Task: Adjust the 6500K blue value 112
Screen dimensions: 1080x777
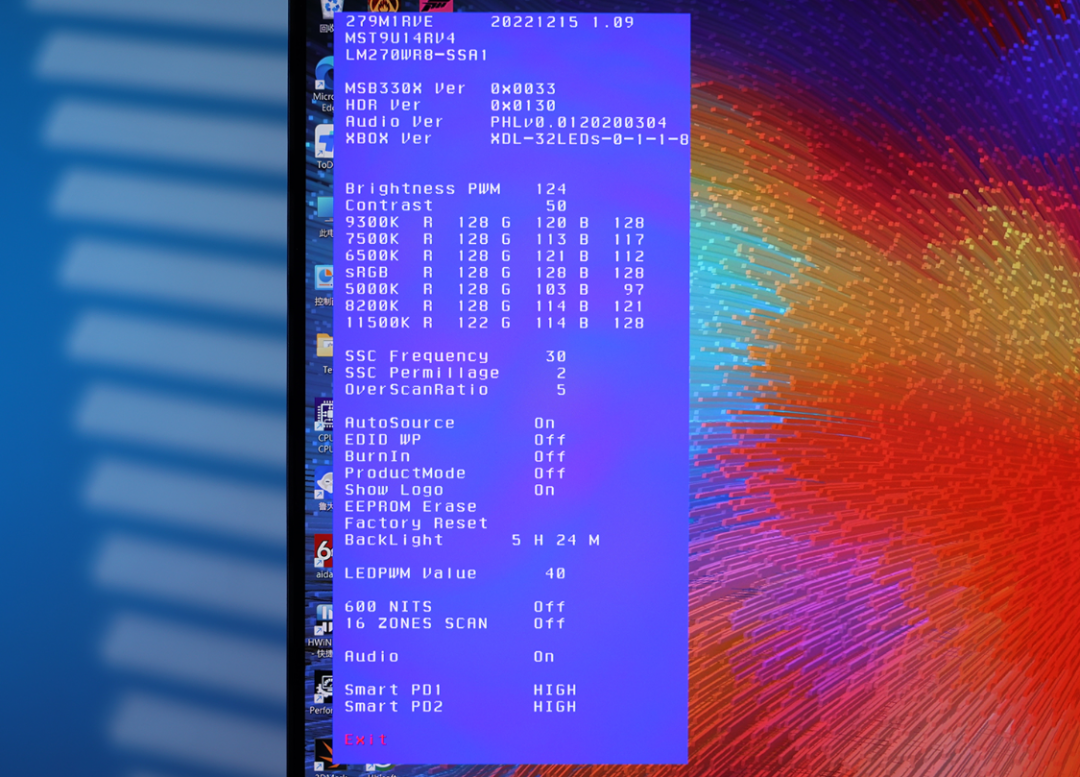Action: [629, 256]
